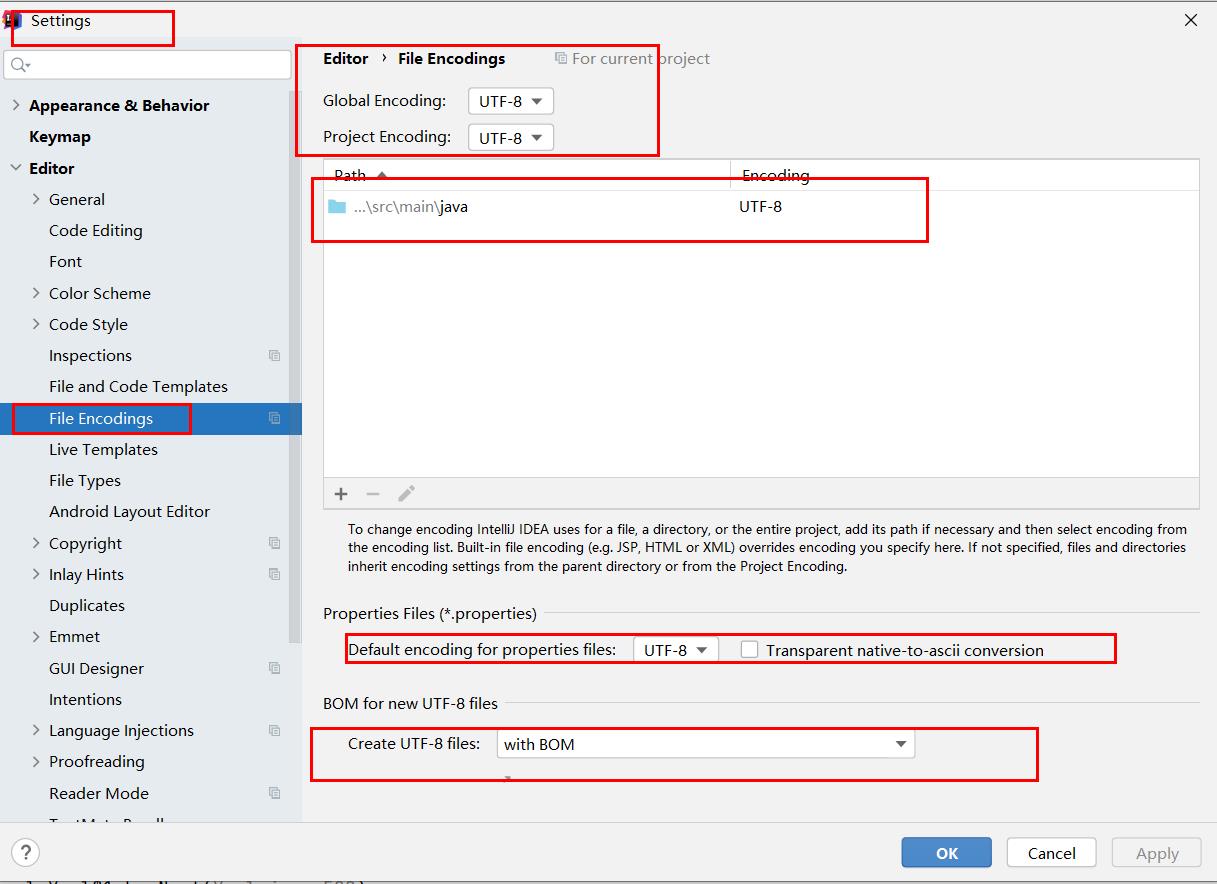Expand the Inlay Hints node
The height and width of the screenshot is (884, 1217).
[37, 574]
